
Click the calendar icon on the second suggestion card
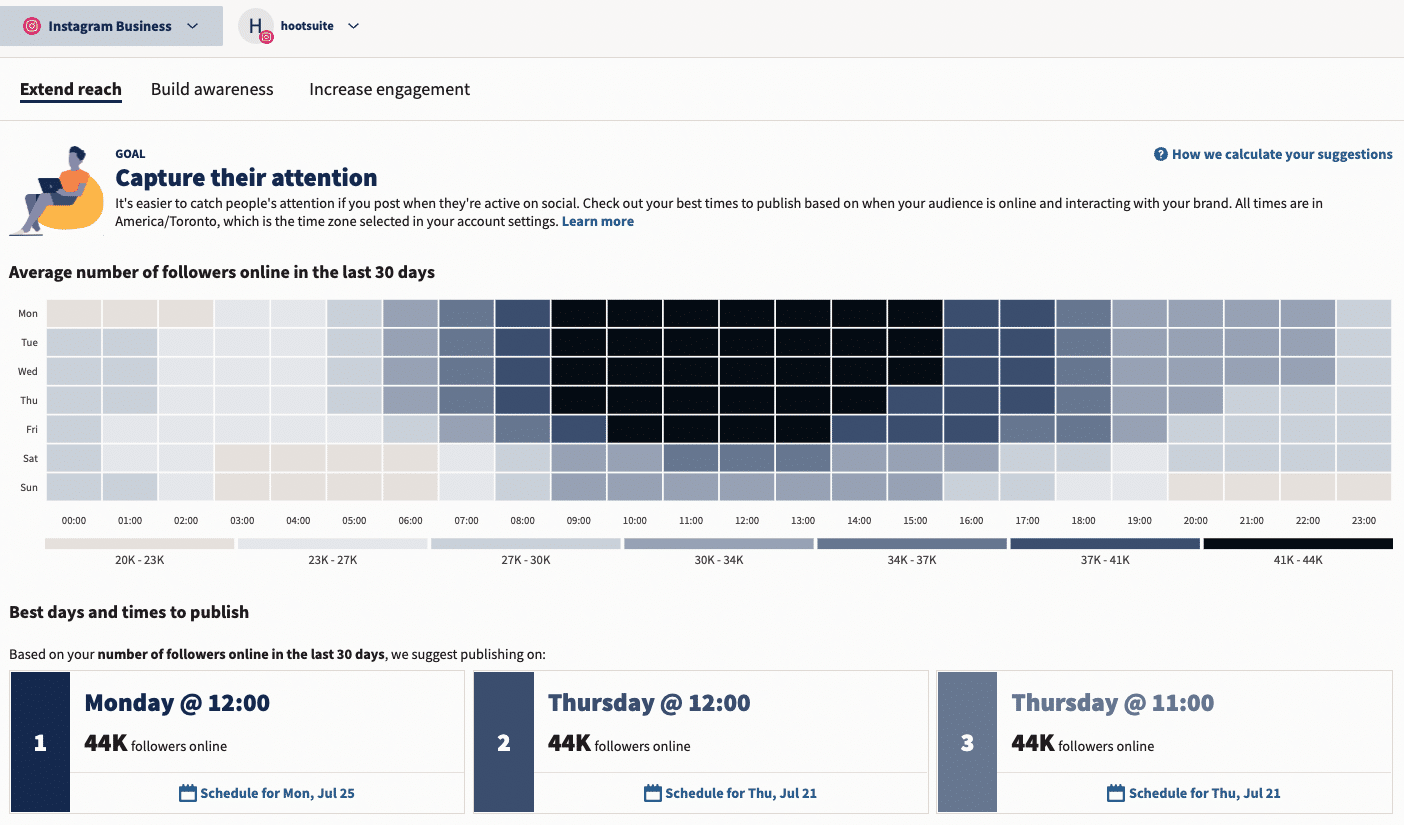655,792
